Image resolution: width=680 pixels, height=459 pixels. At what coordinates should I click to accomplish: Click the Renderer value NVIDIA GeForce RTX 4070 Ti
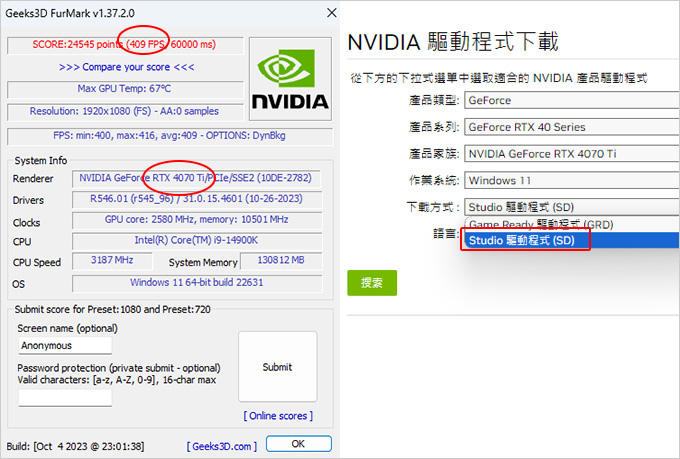(196, 178)
